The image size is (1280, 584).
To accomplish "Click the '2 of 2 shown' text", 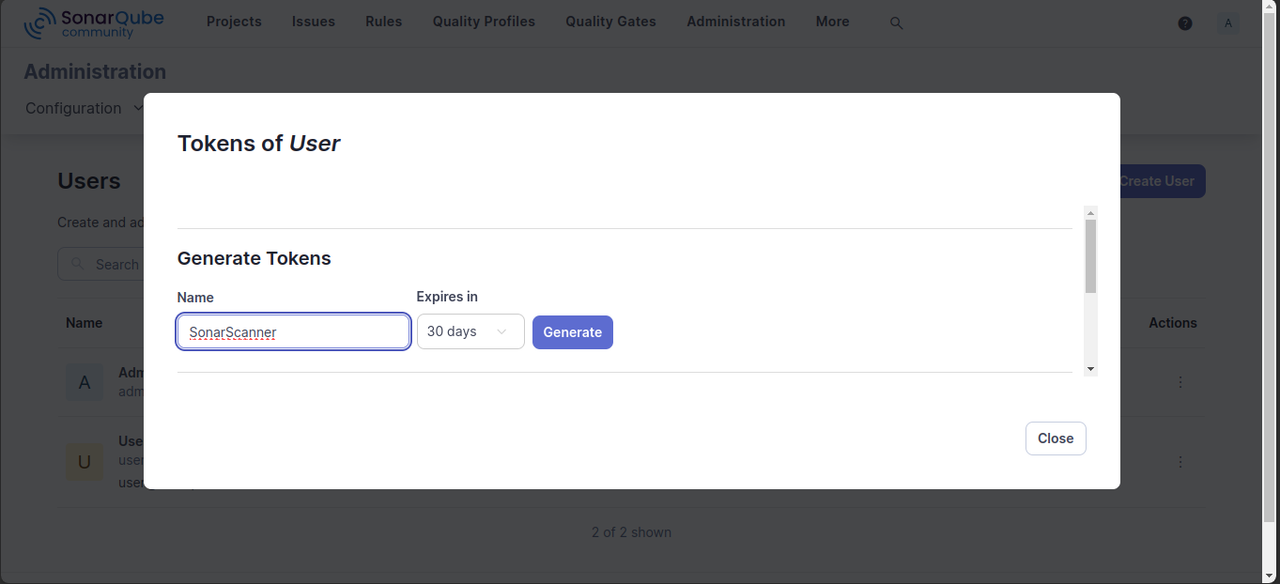I will pos(632,532).
